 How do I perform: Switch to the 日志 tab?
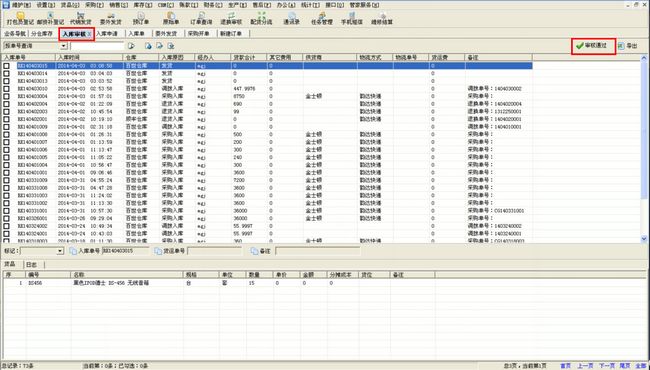tap(32, 264)
